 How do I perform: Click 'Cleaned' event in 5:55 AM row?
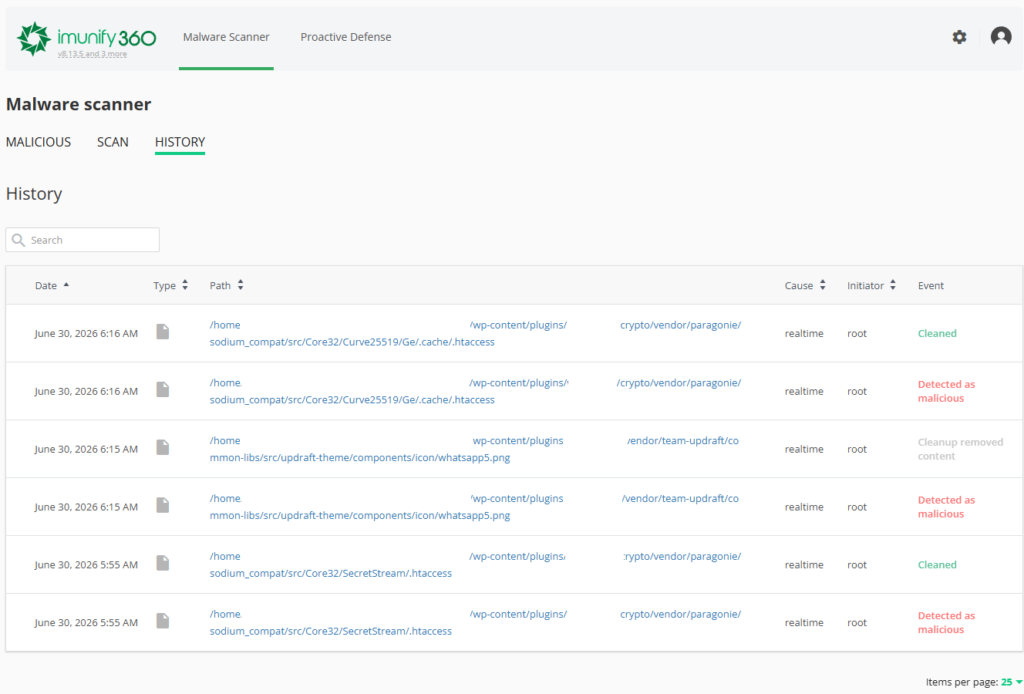[x=937, y=565]
